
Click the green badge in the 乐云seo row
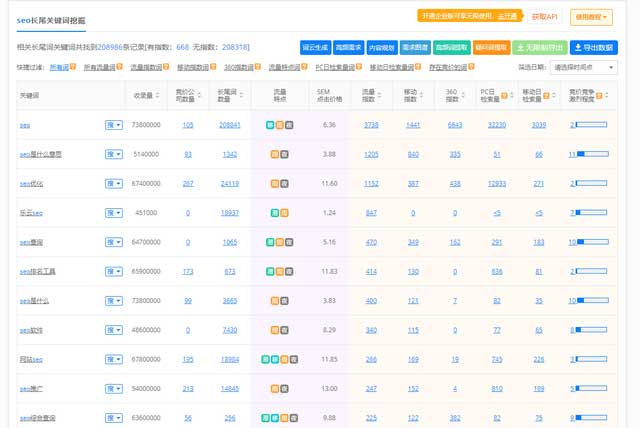point(273,213)
